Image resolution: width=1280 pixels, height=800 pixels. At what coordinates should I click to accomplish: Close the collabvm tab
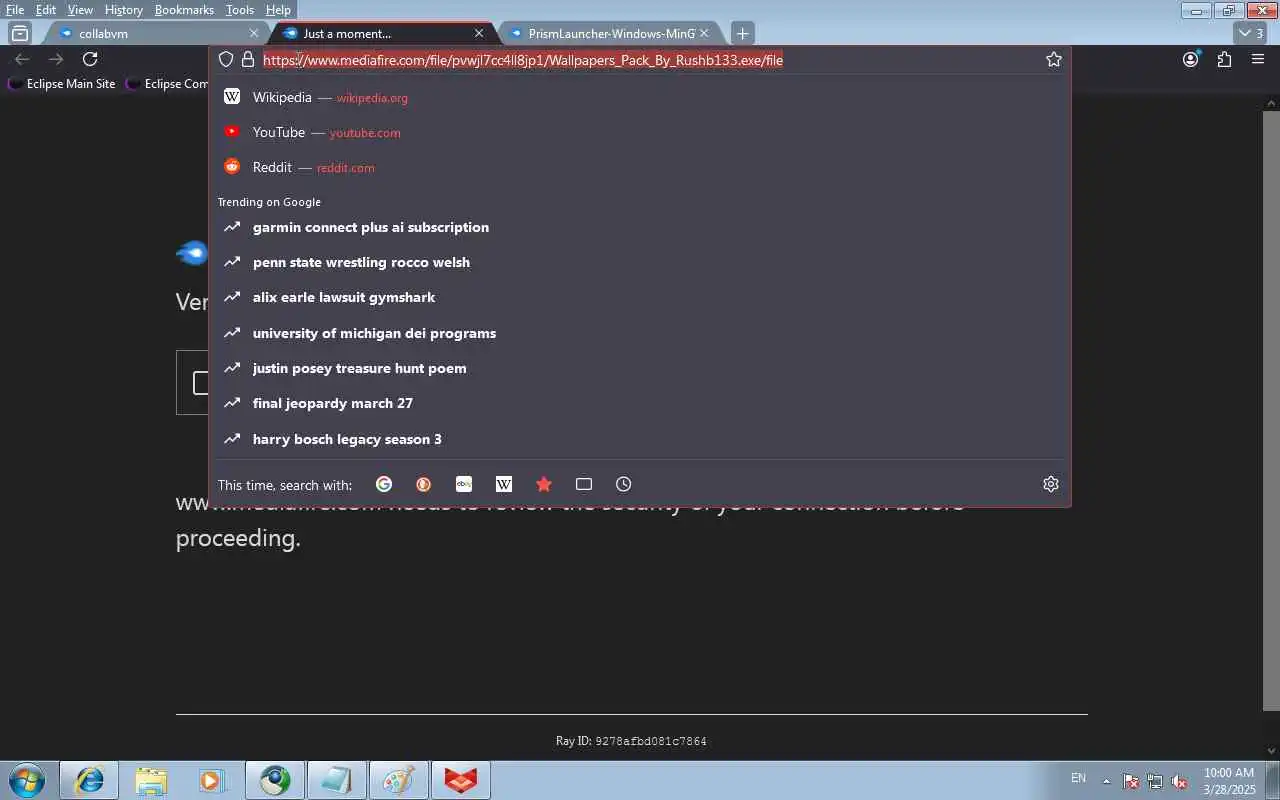tap(253, 33)
